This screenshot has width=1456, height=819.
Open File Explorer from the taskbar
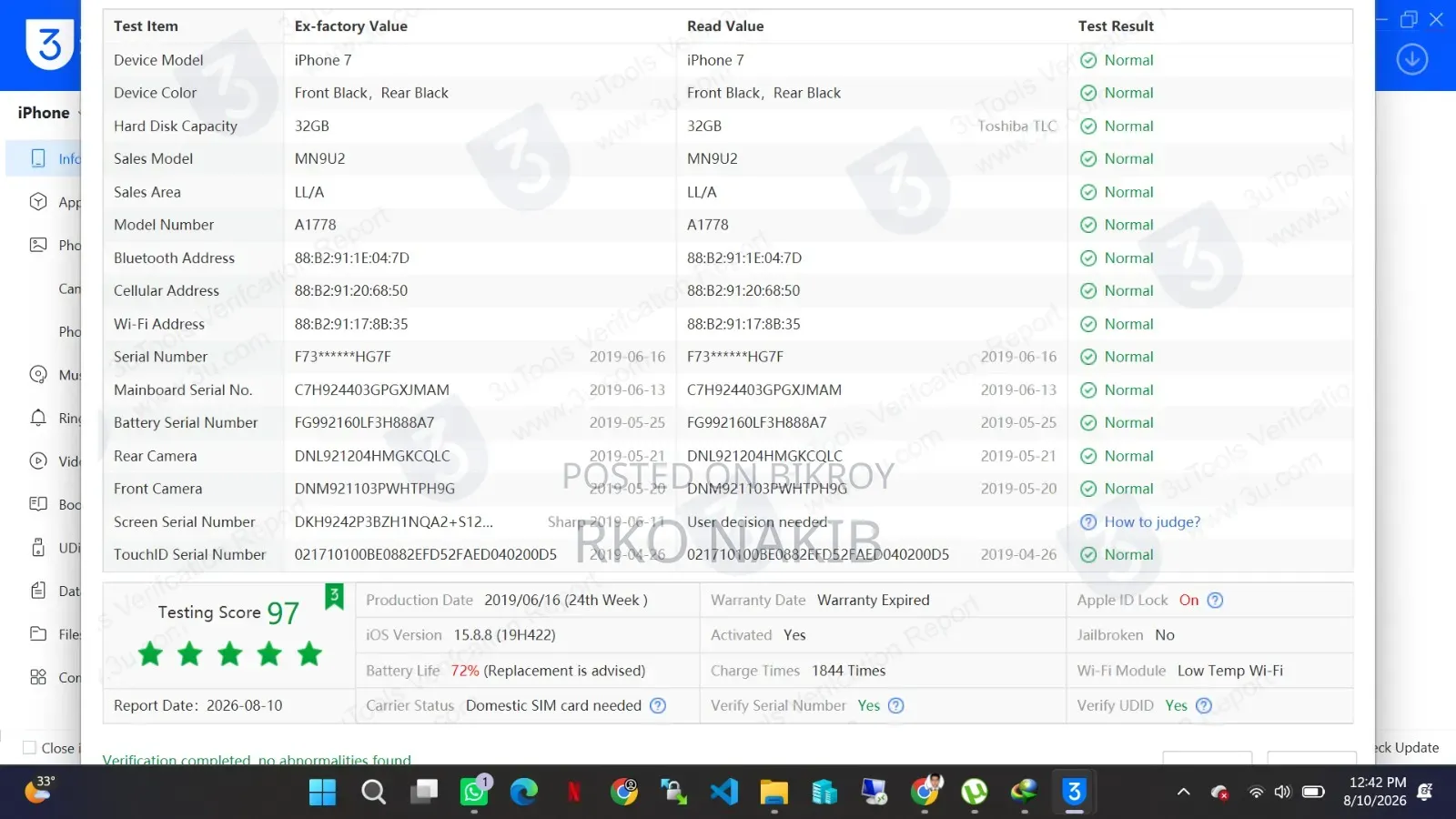click(x=774, y=793)
